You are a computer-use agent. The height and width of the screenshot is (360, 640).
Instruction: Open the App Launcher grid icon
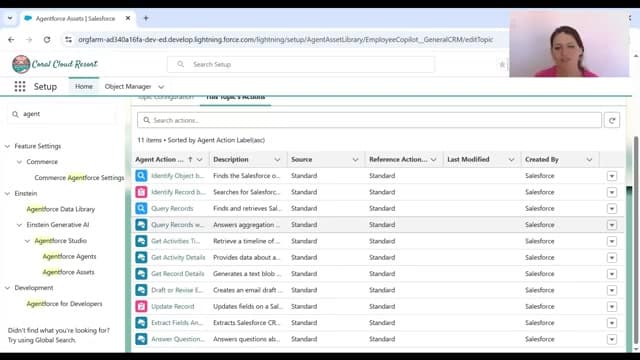[20, 87]
